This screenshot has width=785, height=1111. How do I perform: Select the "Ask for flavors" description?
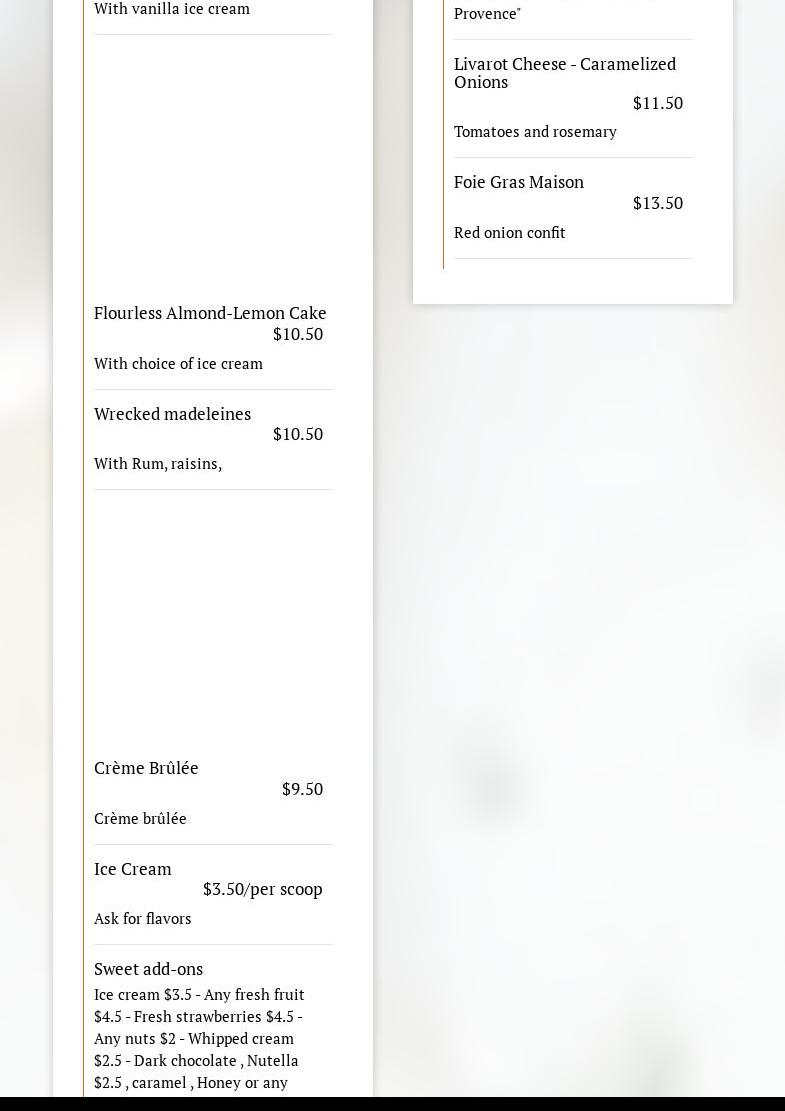pyautogui.click(x=142, y=919)
